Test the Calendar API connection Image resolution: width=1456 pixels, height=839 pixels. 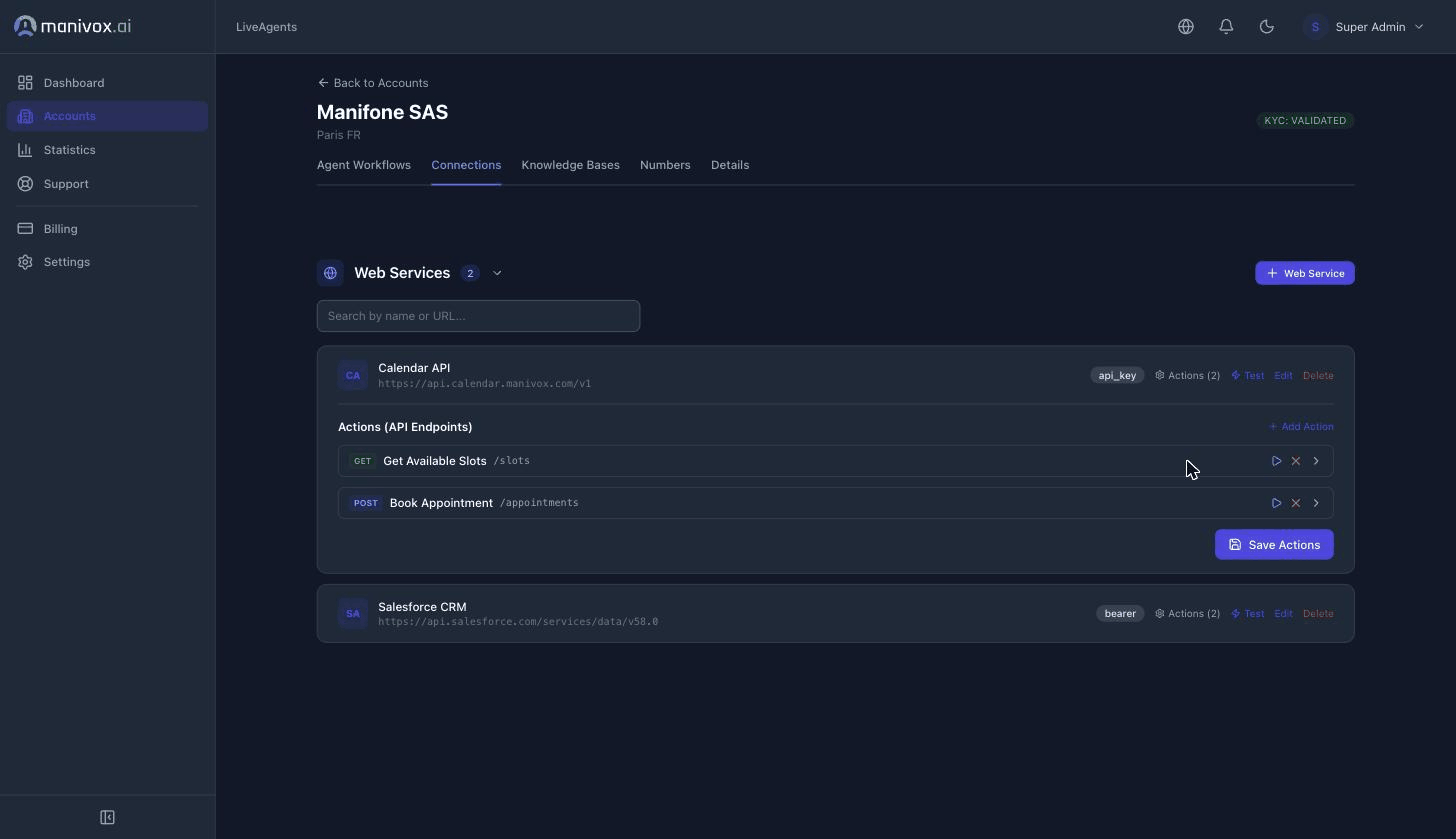[x=1248, y=376]
